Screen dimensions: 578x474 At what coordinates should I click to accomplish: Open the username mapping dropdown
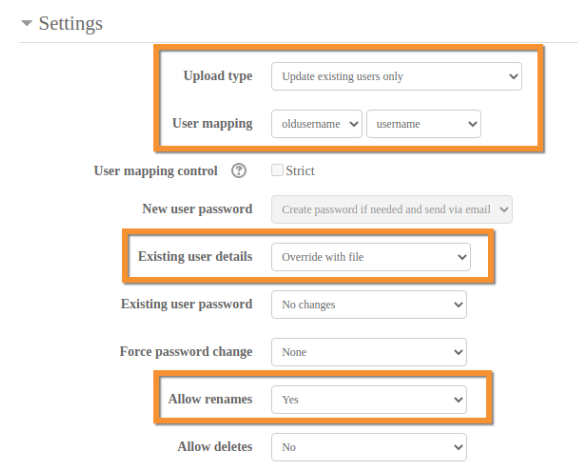424,124
